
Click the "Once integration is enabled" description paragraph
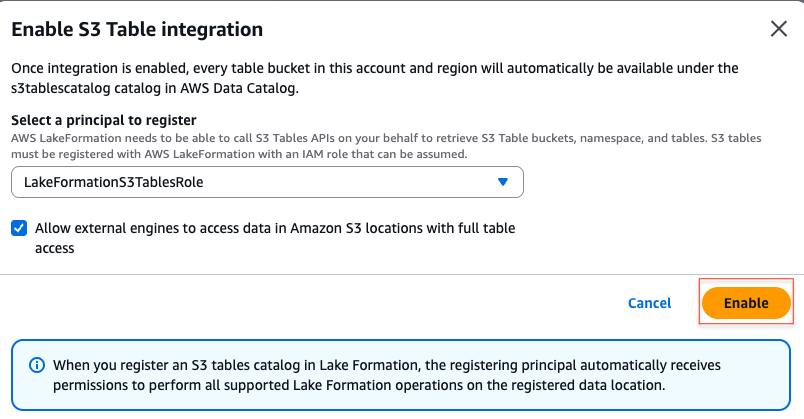375,78
